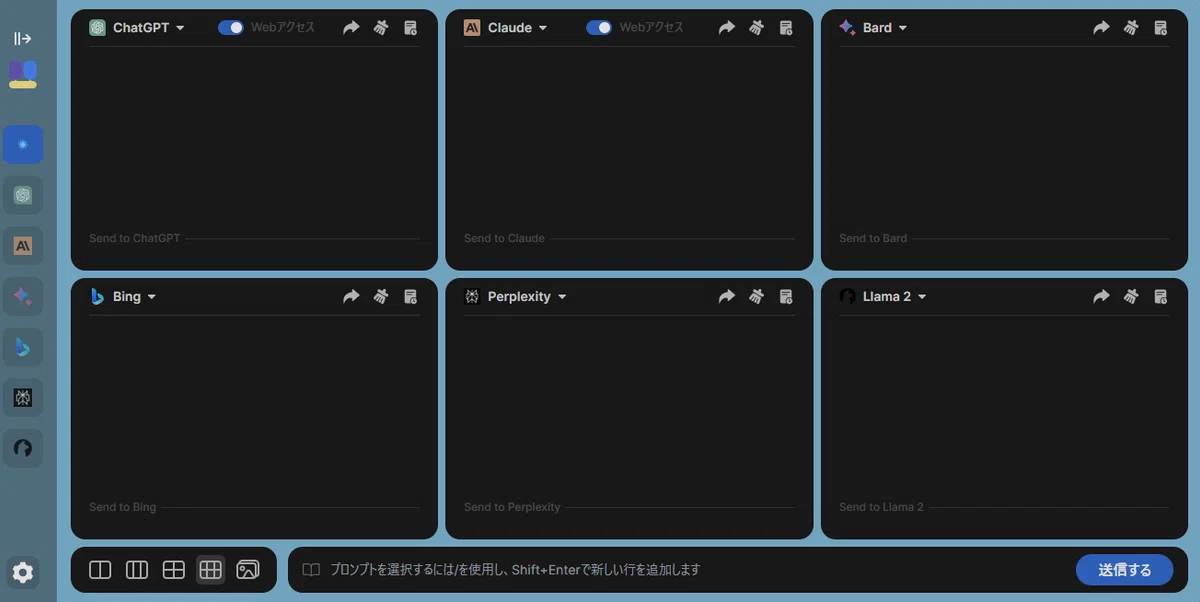Screen dimensions: 1200x602
Task: Switch to three-panel layout
Action: [137, 570]
